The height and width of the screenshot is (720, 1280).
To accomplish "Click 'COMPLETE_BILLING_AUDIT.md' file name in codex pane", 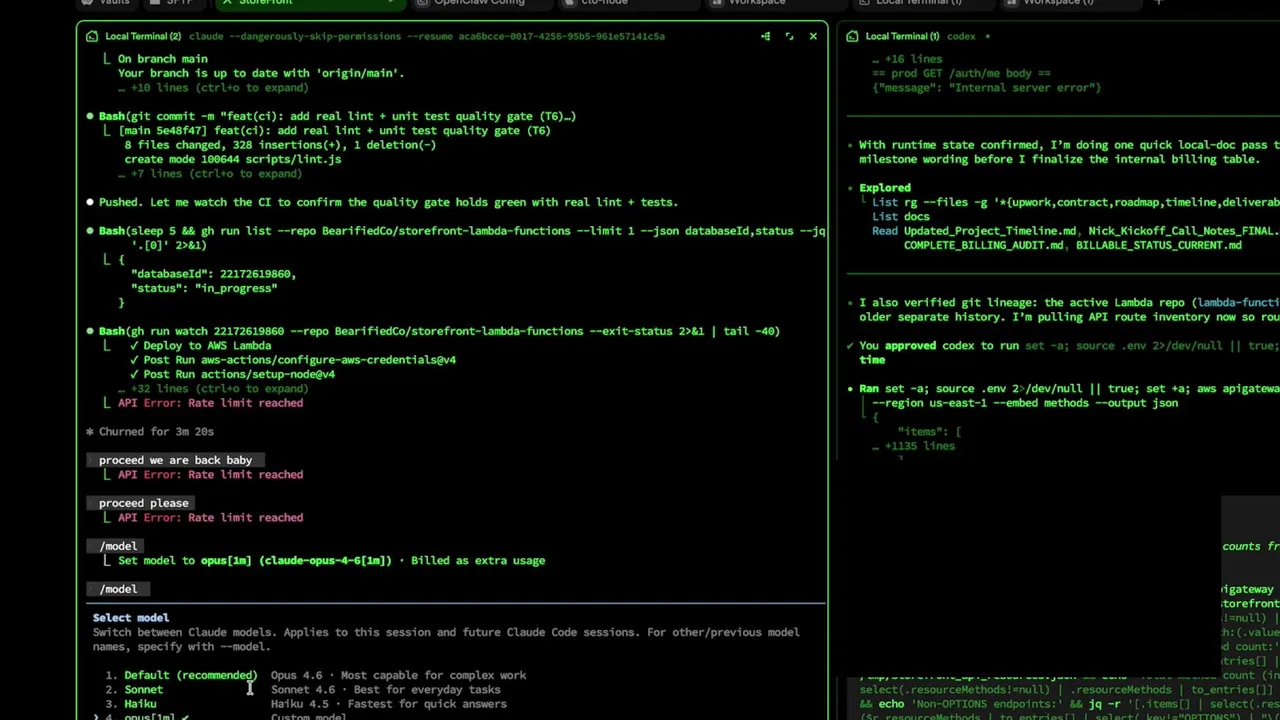I will coord(983,246).
